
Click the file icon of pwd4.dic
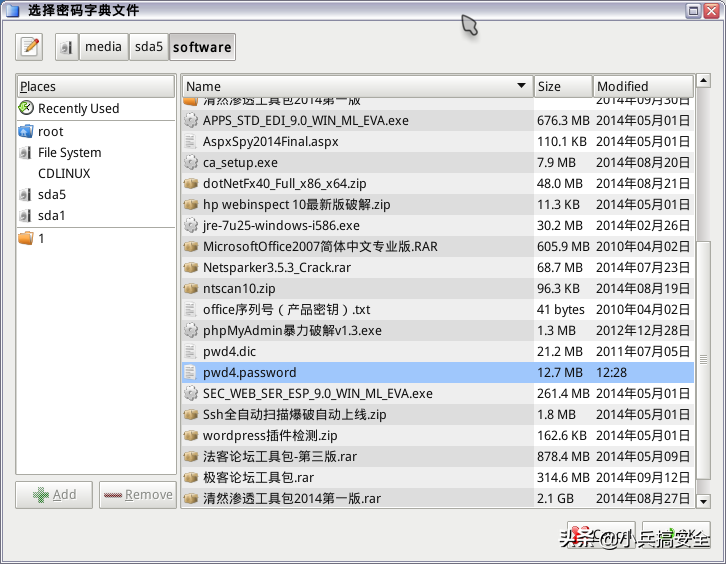click(x=190, y=351)
